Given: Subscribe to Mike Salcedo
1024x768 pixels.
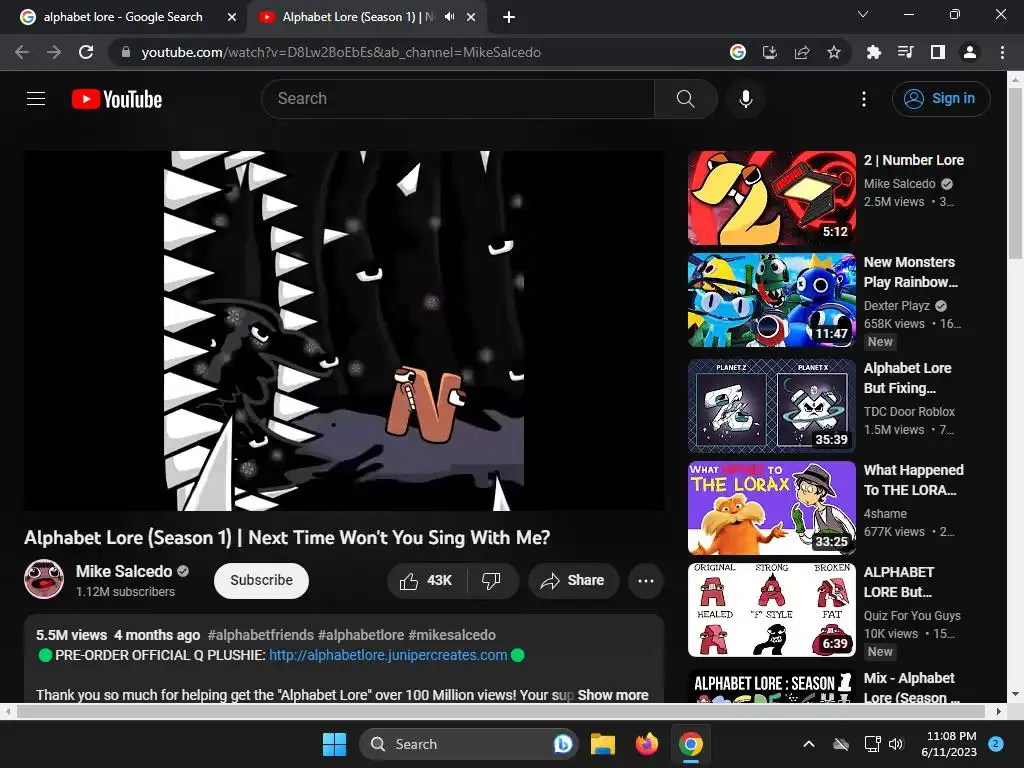Looking at the screenshot, I should click(x=261, y=581).
